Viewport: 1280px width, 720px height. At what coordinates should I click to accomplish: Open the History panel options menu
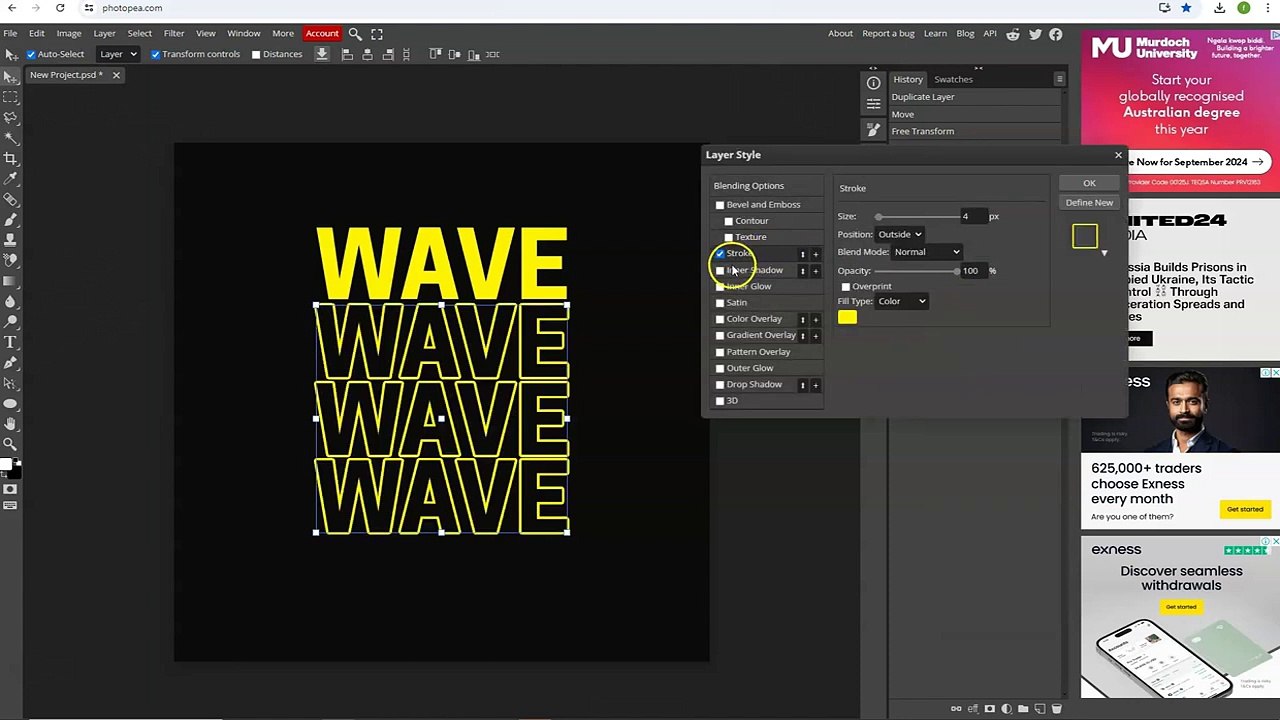tap(1059, 79)
